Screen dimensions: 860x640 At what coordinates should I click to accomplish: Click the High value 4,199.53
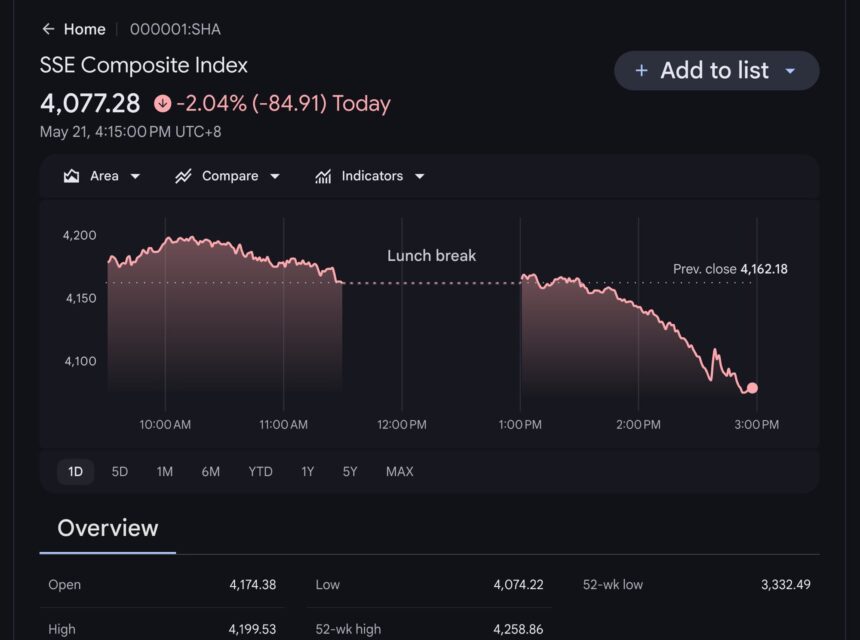coord(253,629)
